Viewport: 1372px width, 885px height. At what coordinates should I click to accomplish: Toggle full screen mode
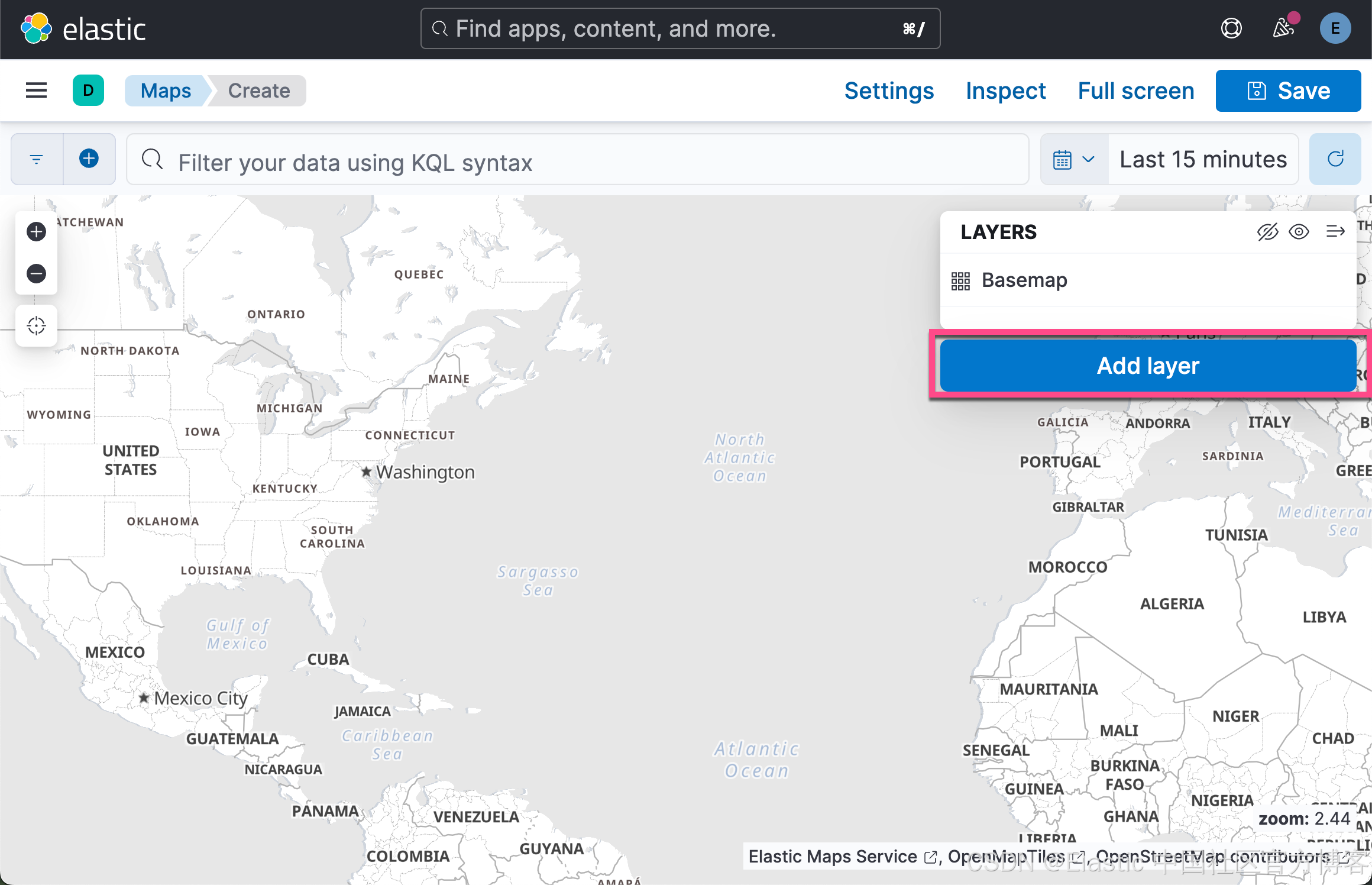click(x=1135, y=91)
